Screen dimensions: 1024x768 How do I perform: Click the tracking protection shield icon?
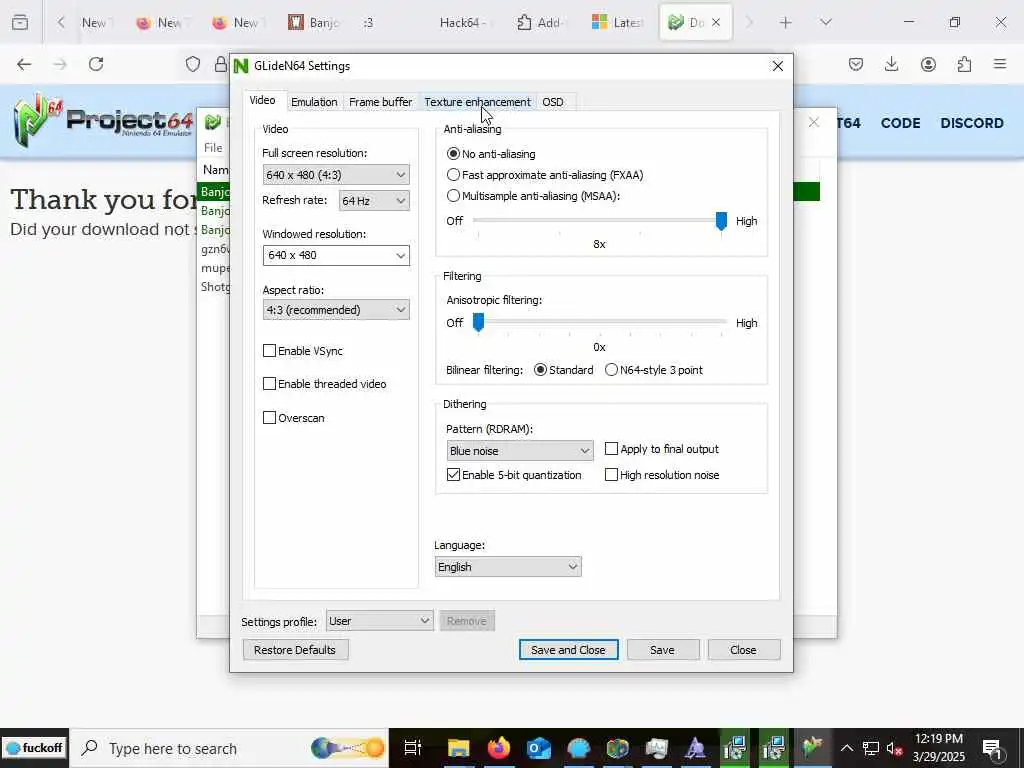point(193,64)
